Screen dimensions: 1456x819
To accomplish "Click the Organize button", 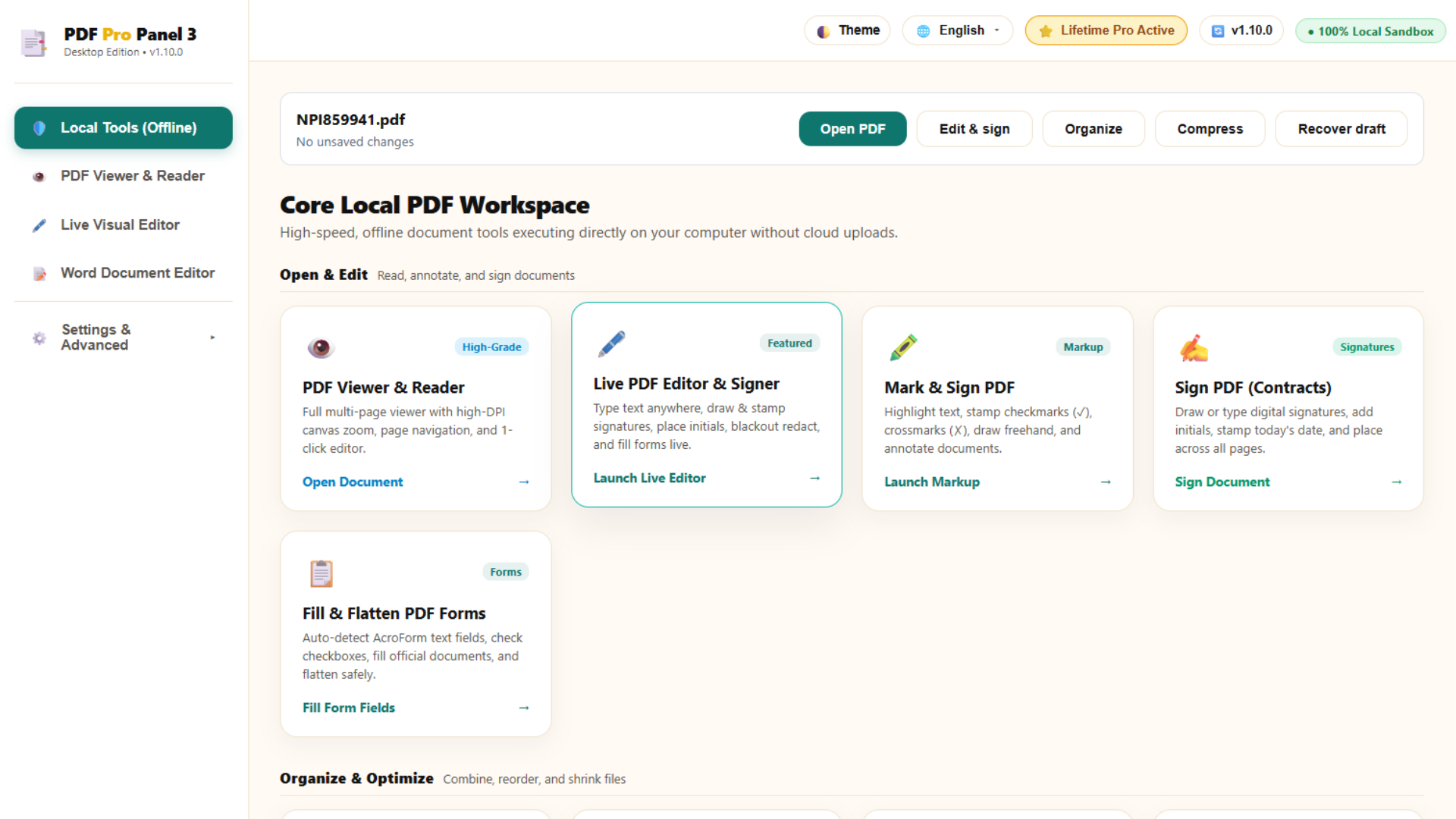I will click(x=1094, y=129).
